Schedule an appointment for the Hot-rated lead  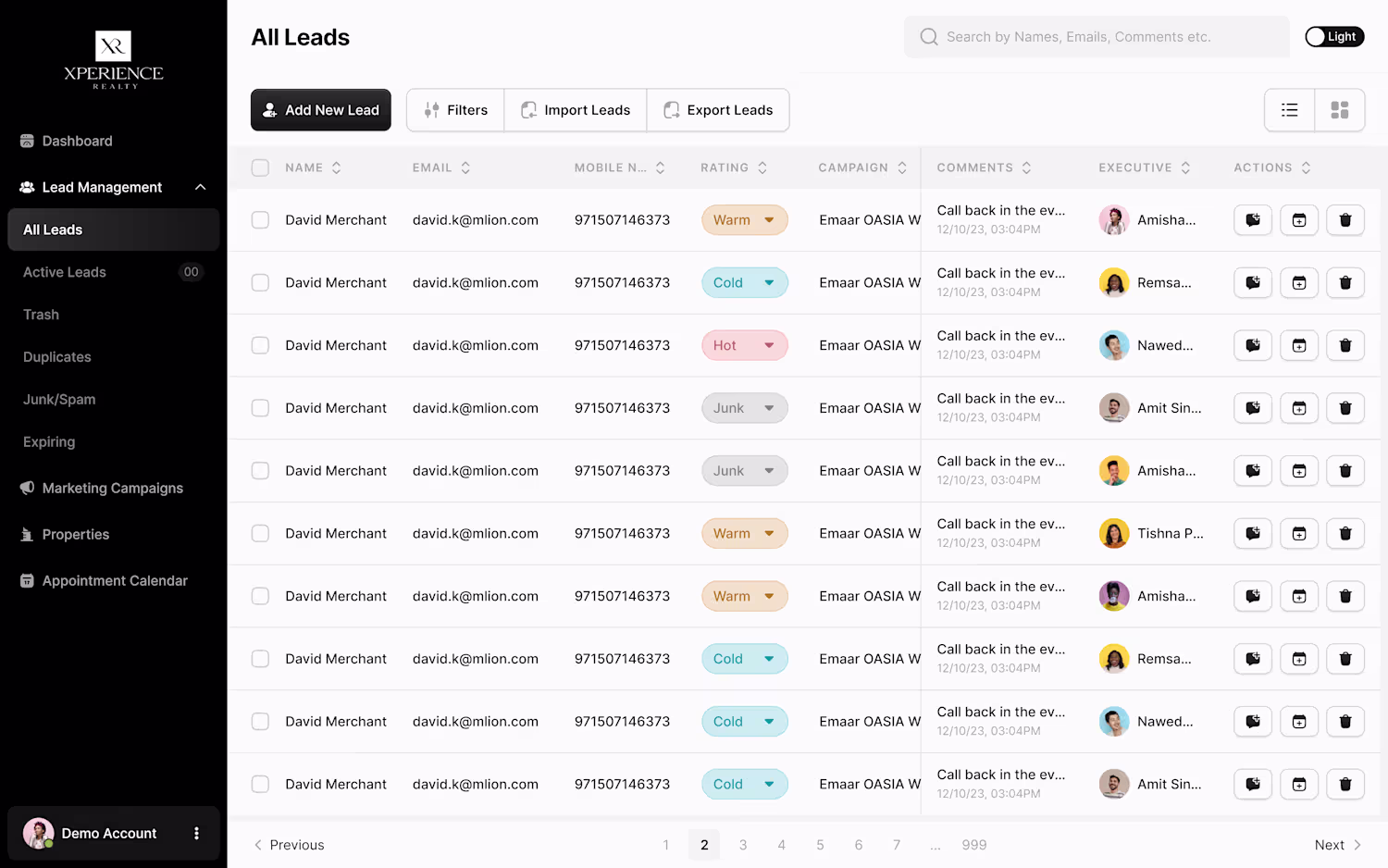pyautogui.click(x=1299, y=345)
